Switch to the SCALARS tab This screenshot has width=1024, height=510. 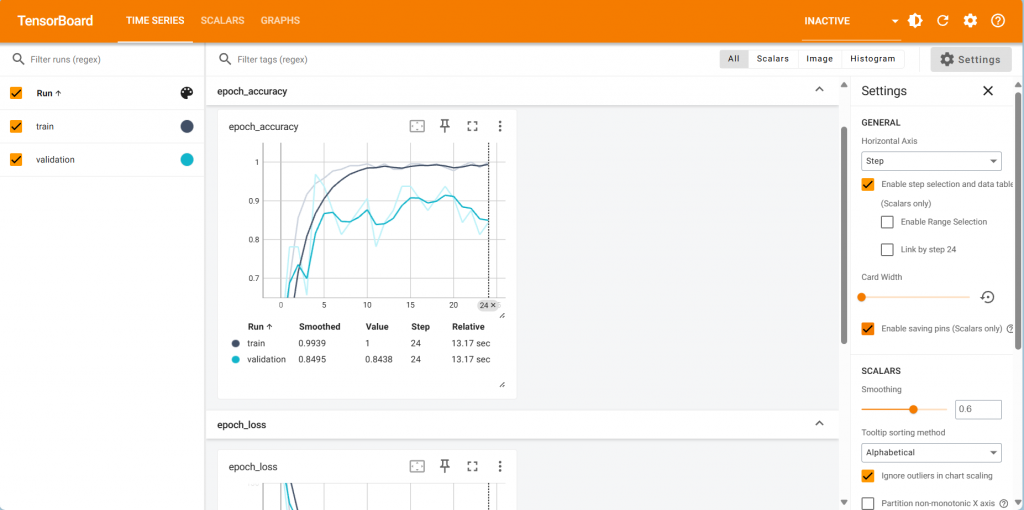click(x=222, y=21)
